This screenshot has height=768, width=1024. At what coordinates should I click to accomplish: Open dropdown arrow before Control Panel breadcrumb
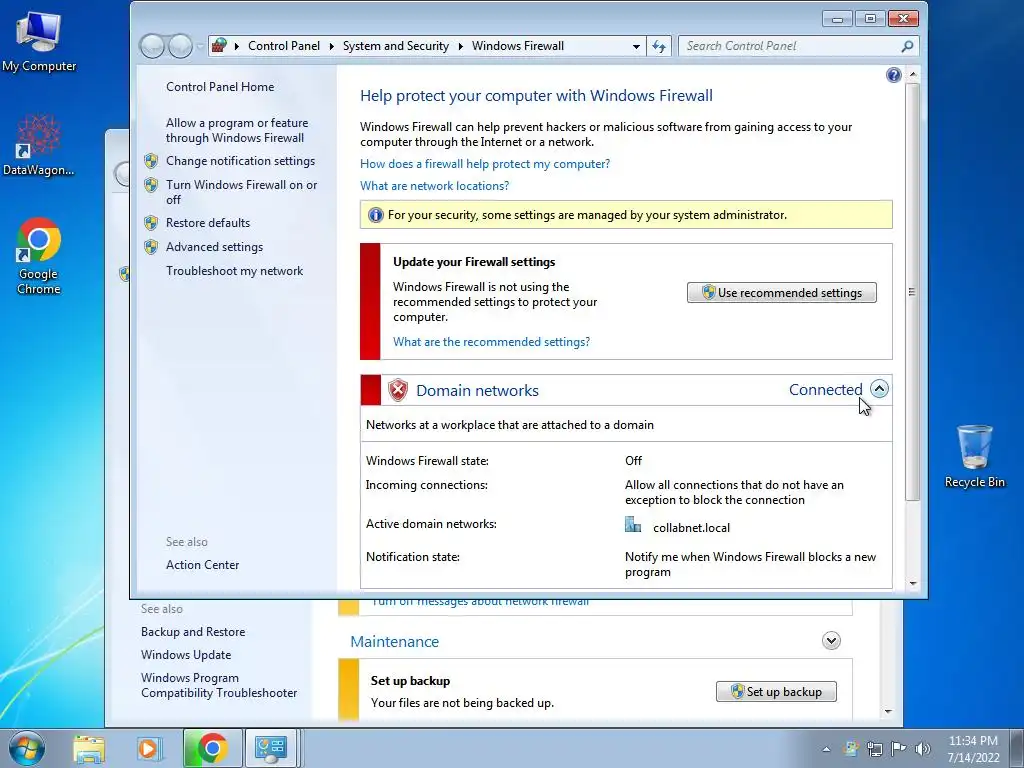236,46
